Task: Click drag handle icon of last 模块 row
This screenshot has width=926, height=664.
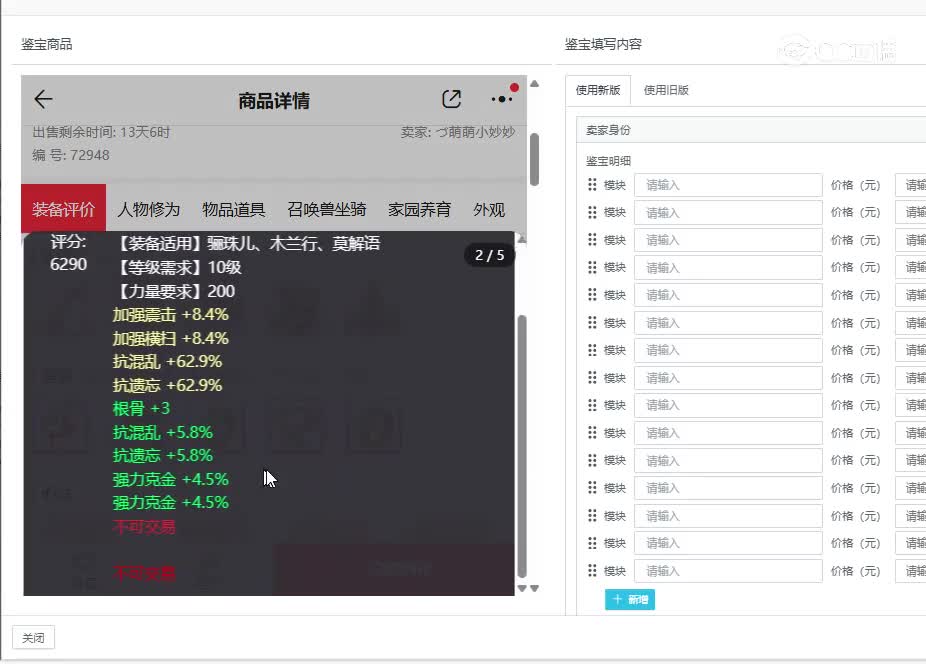Action: click(x=592, y=571)
